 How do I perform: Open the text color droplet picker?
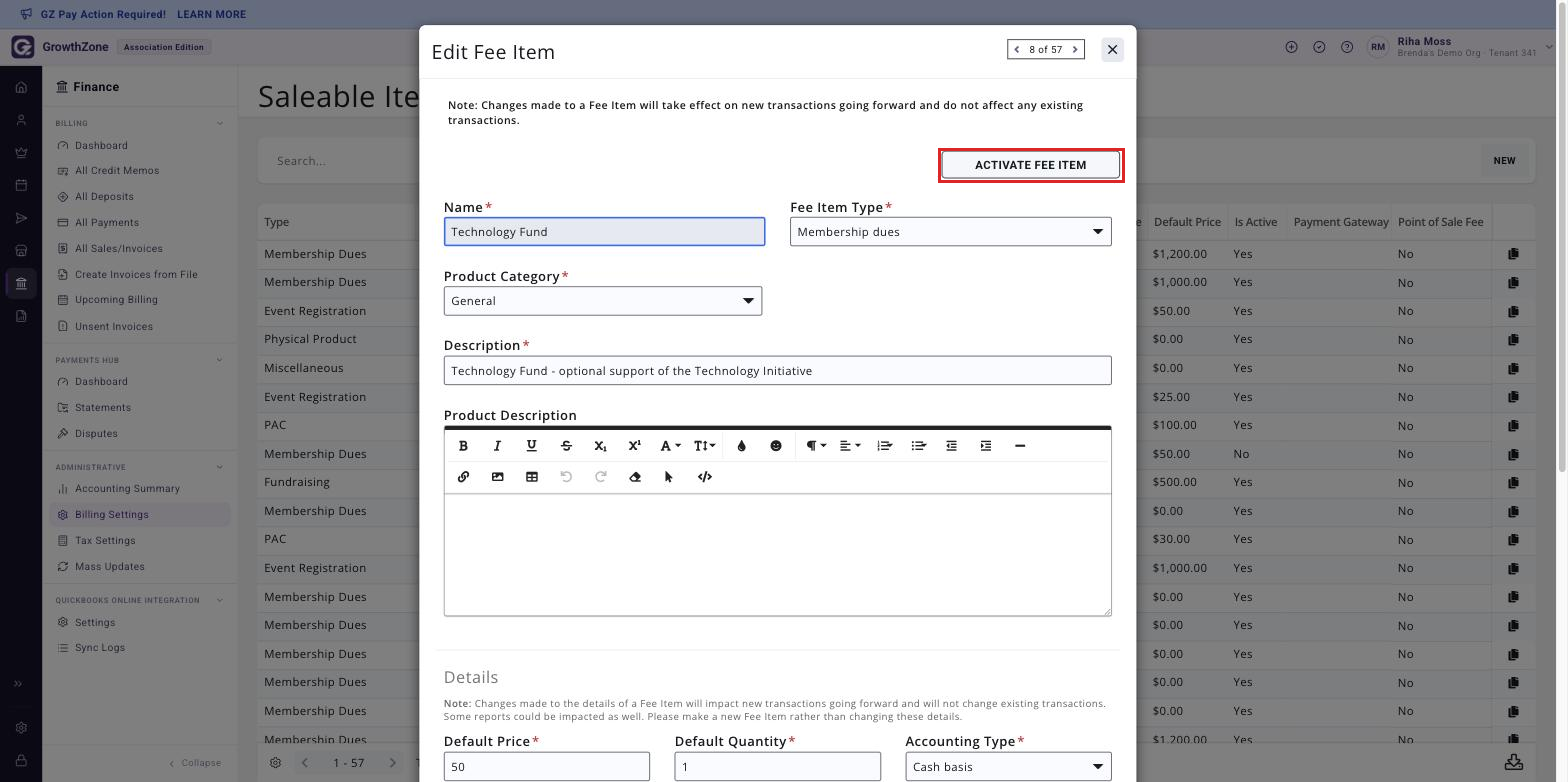click(x=741, y=446)
